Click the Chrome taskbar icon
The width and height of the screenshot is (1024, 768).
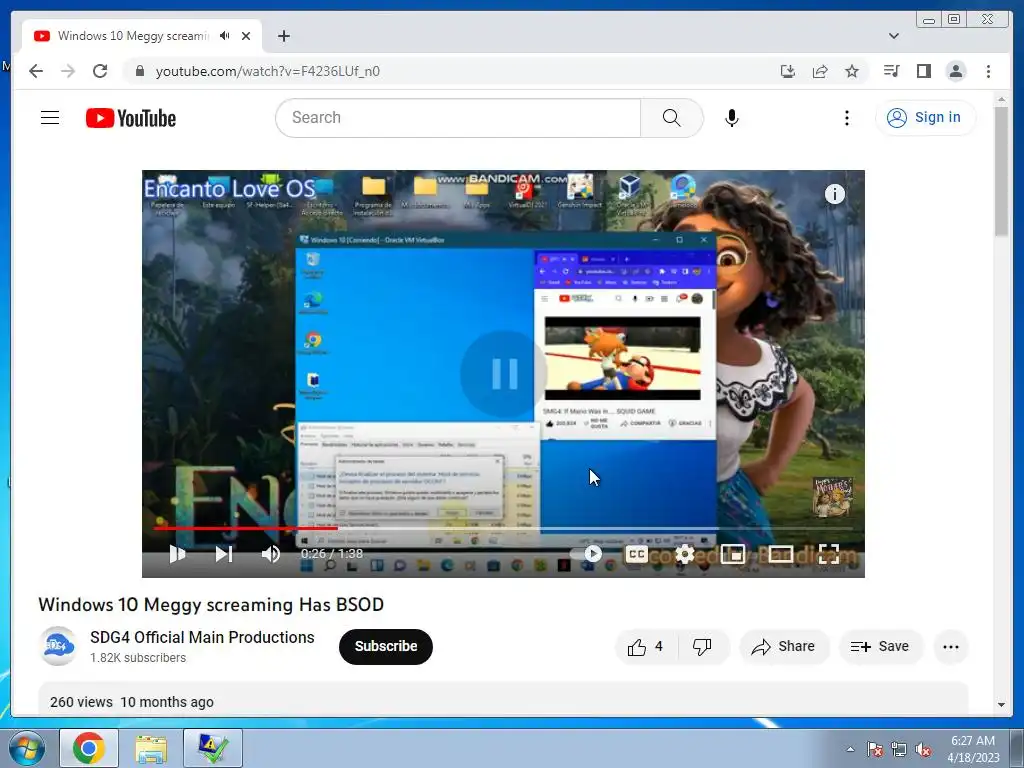click(x=89, y=748)
